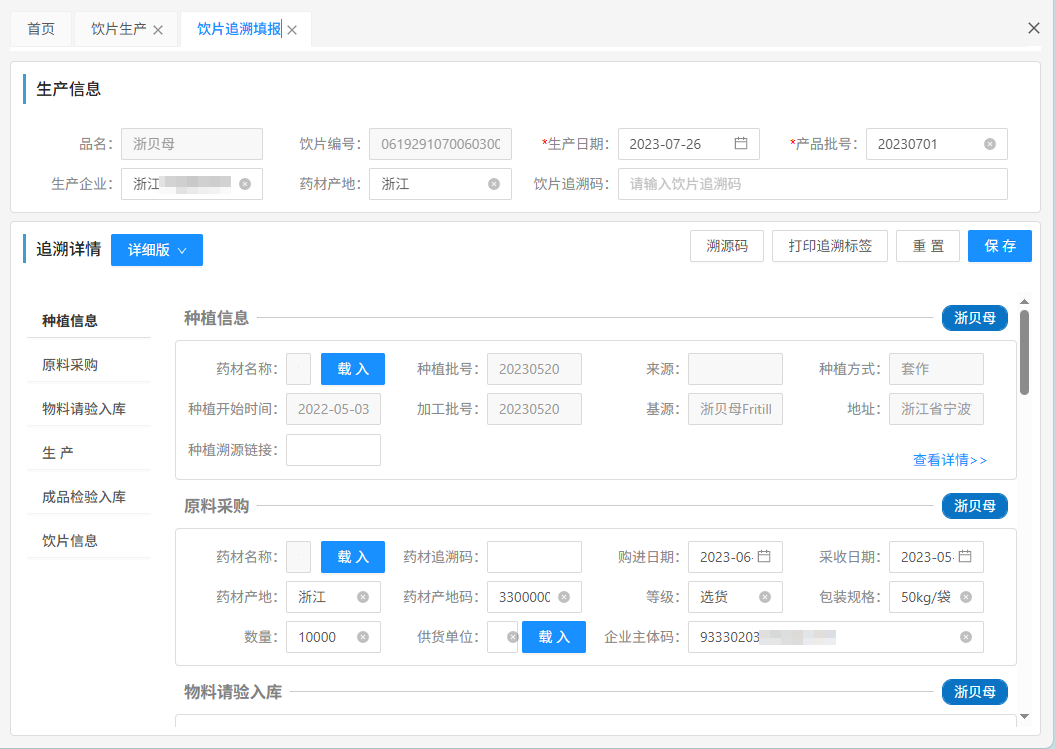This screenshot has width=1055, height=749.
Task: Clear the top 药材产地 浙江 value
Action: (493, 184)
